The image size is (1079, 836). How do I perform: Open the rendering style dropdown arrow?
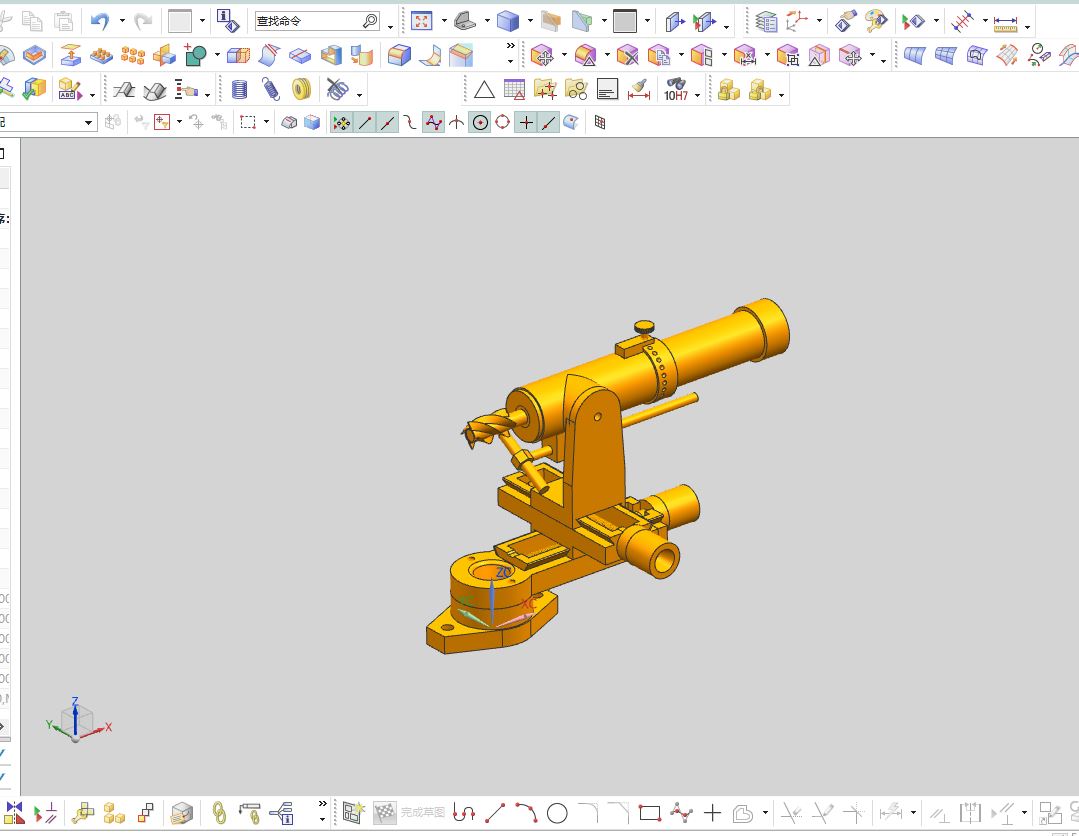coord(530,21)
